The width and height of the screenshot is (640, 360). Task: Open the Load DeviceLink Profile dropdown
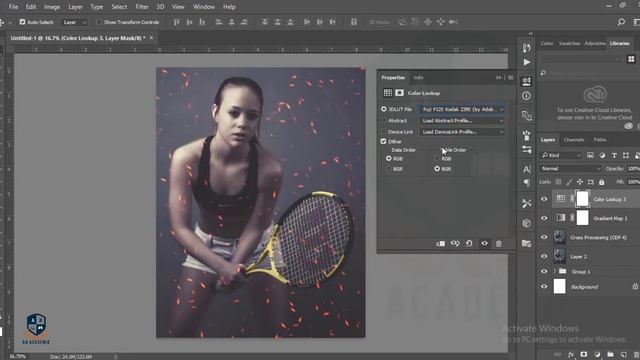[462, 132]
